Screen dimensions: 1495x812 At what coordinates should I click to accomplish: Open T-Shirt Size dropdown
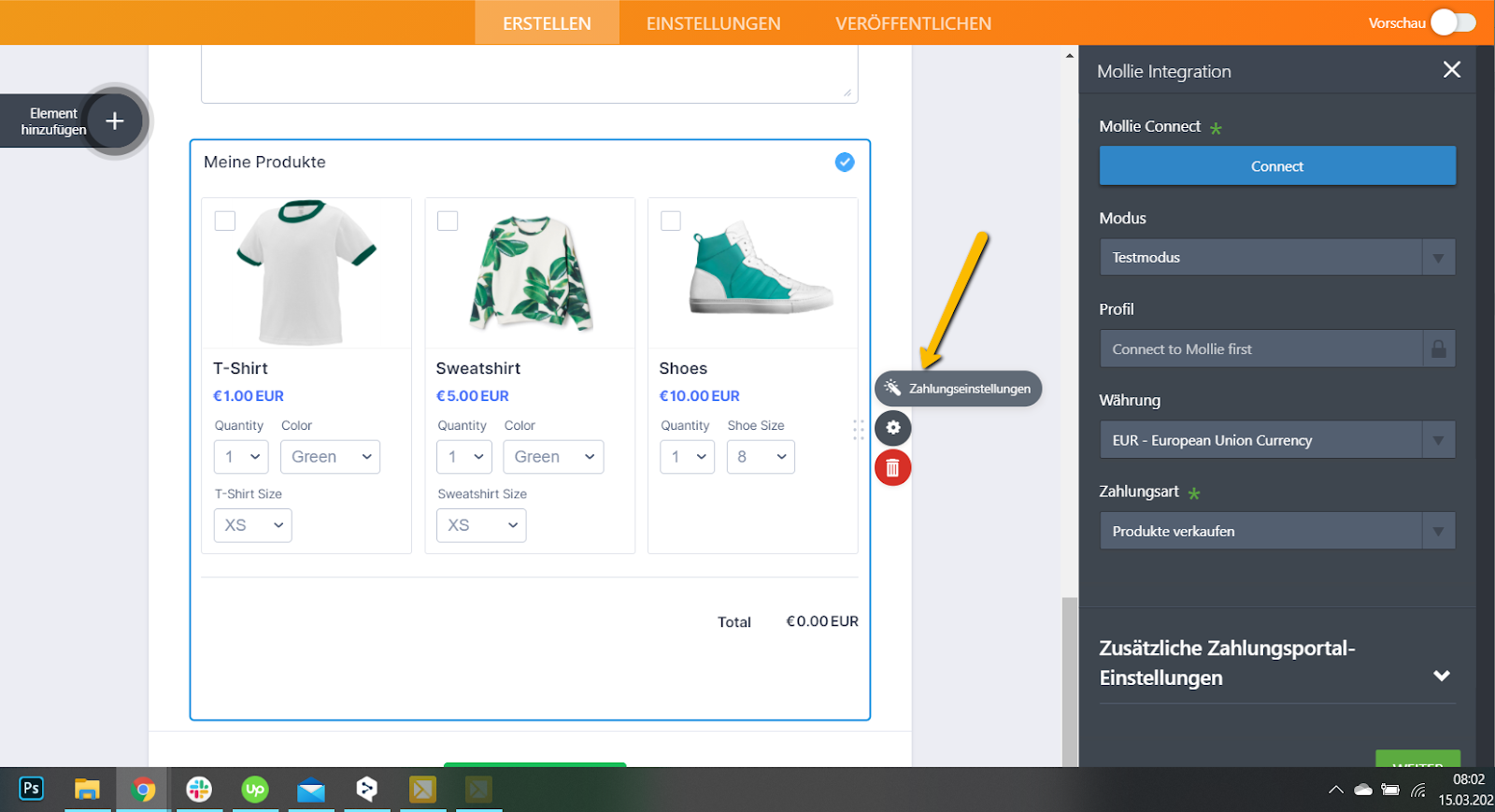pyautogui.click(x=253, y=525)
